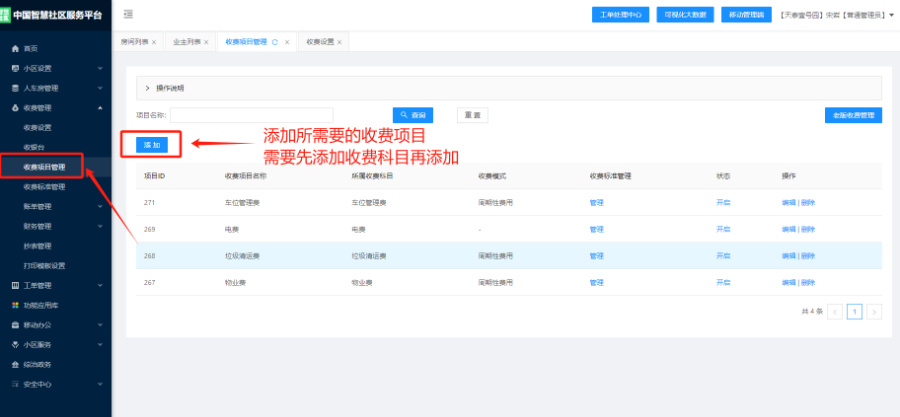Toggle 开启 status for 垃圾清运费
This screenshot has height=417, width=900.
[723, 256]
